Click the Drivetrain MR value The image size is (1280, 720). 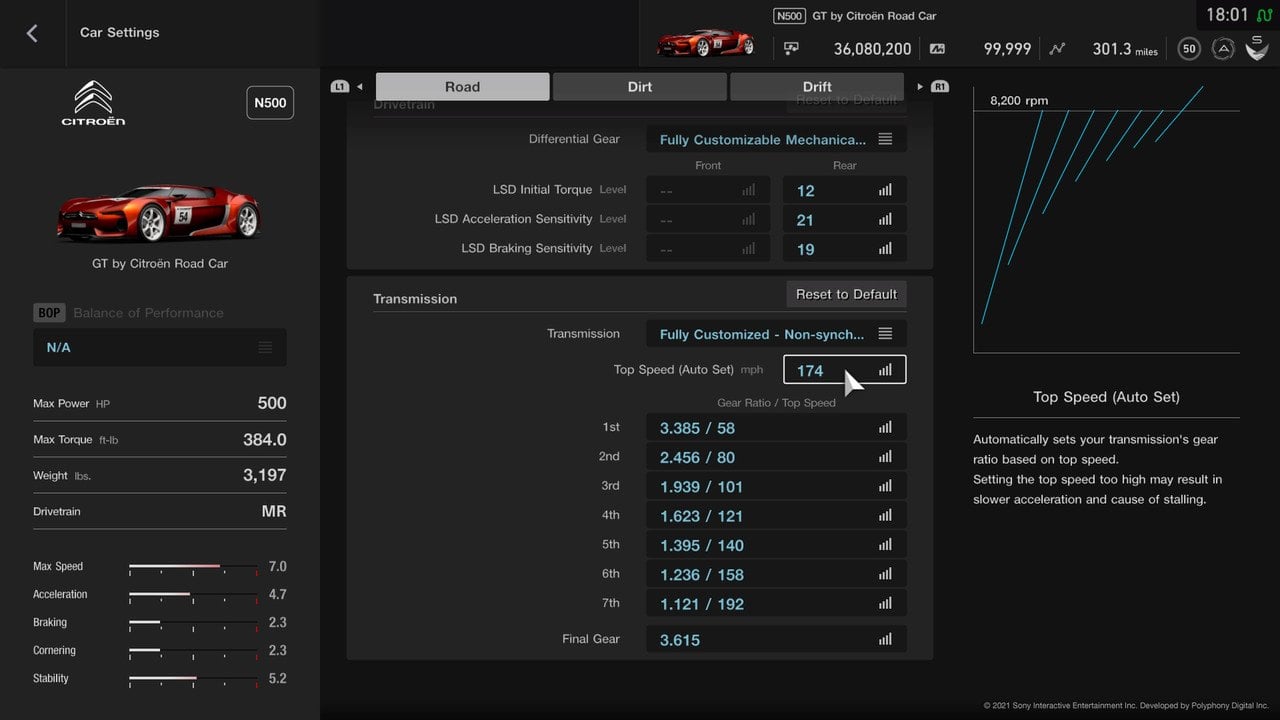pos(274,511)
